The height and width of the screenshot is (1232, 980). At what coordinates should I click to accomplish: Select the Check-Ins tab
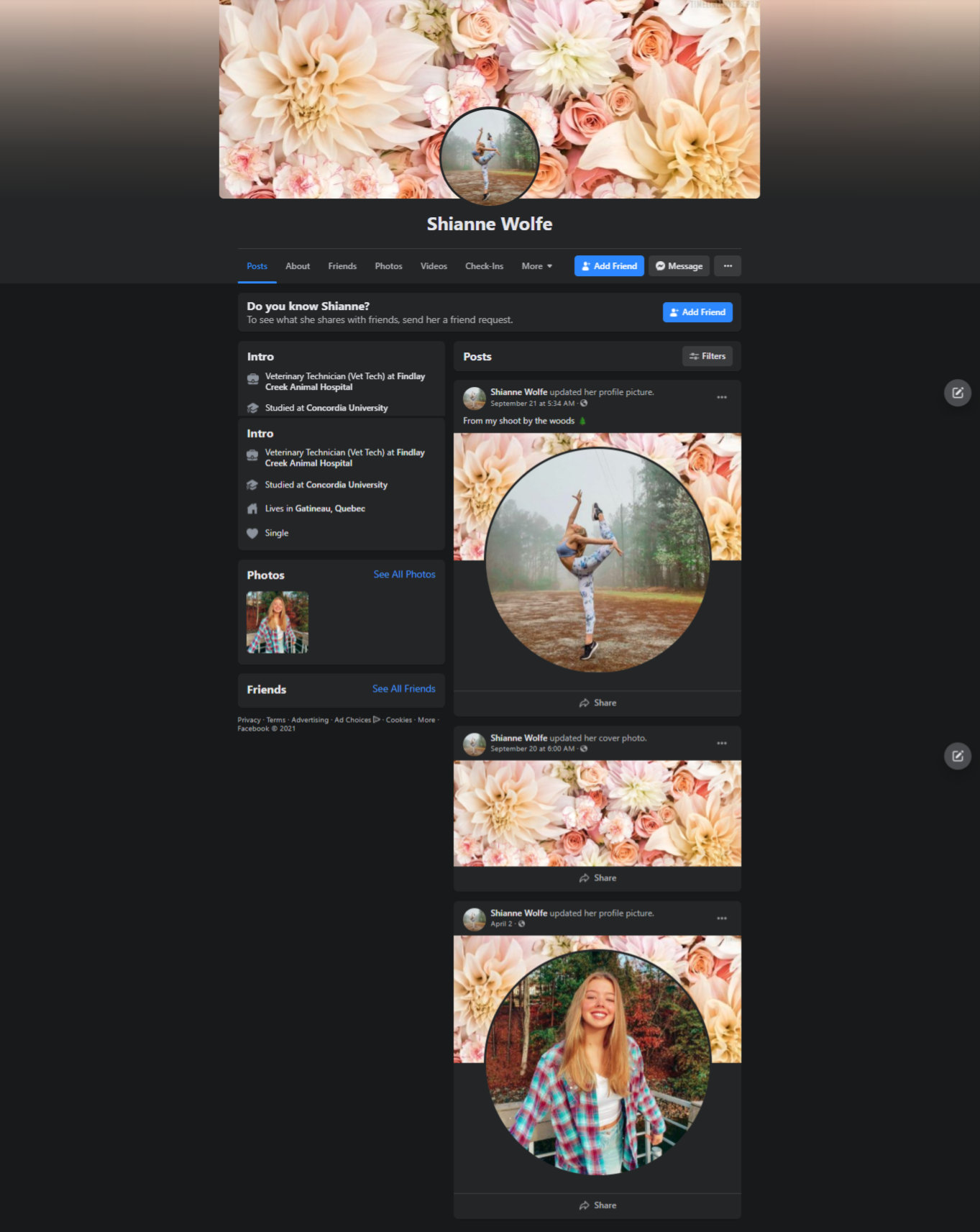coord(484,266)
